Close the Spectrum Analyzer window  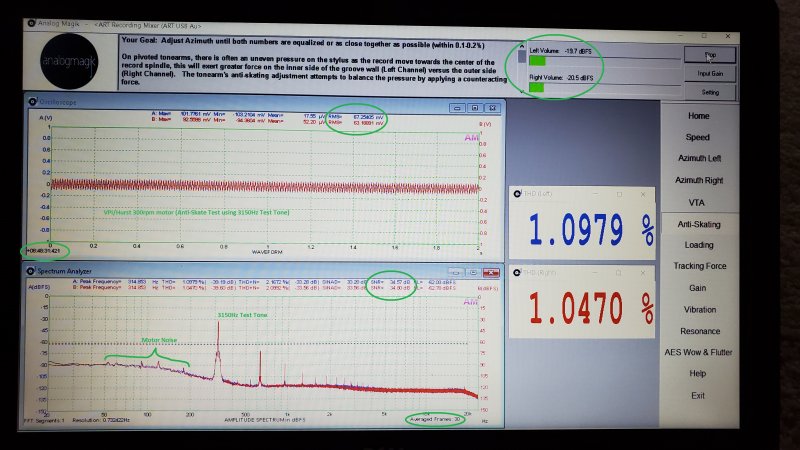click(491, 272)
